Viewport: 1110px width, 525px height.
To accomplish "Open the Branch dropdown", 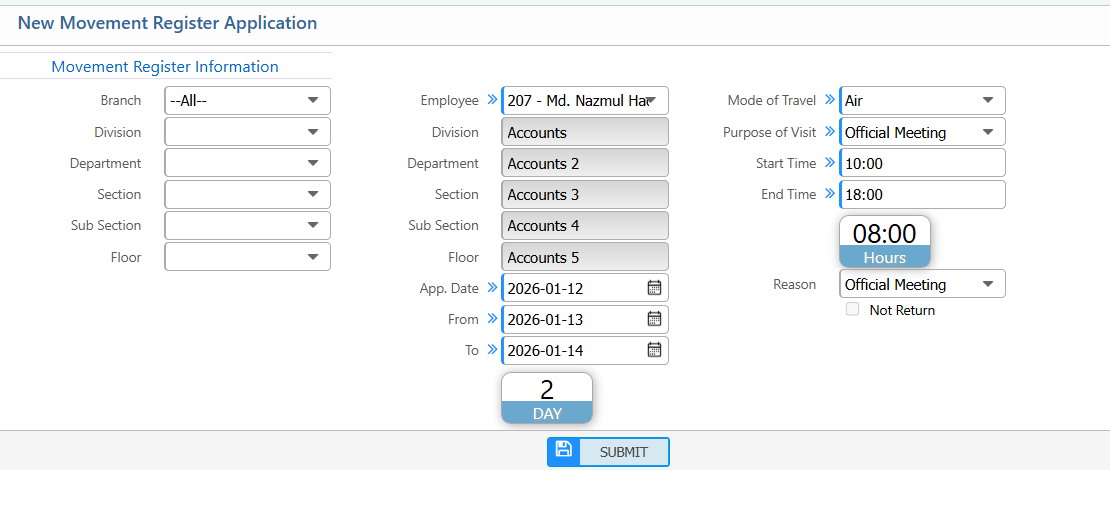I will pyautogui.click(x=247, y=100).
